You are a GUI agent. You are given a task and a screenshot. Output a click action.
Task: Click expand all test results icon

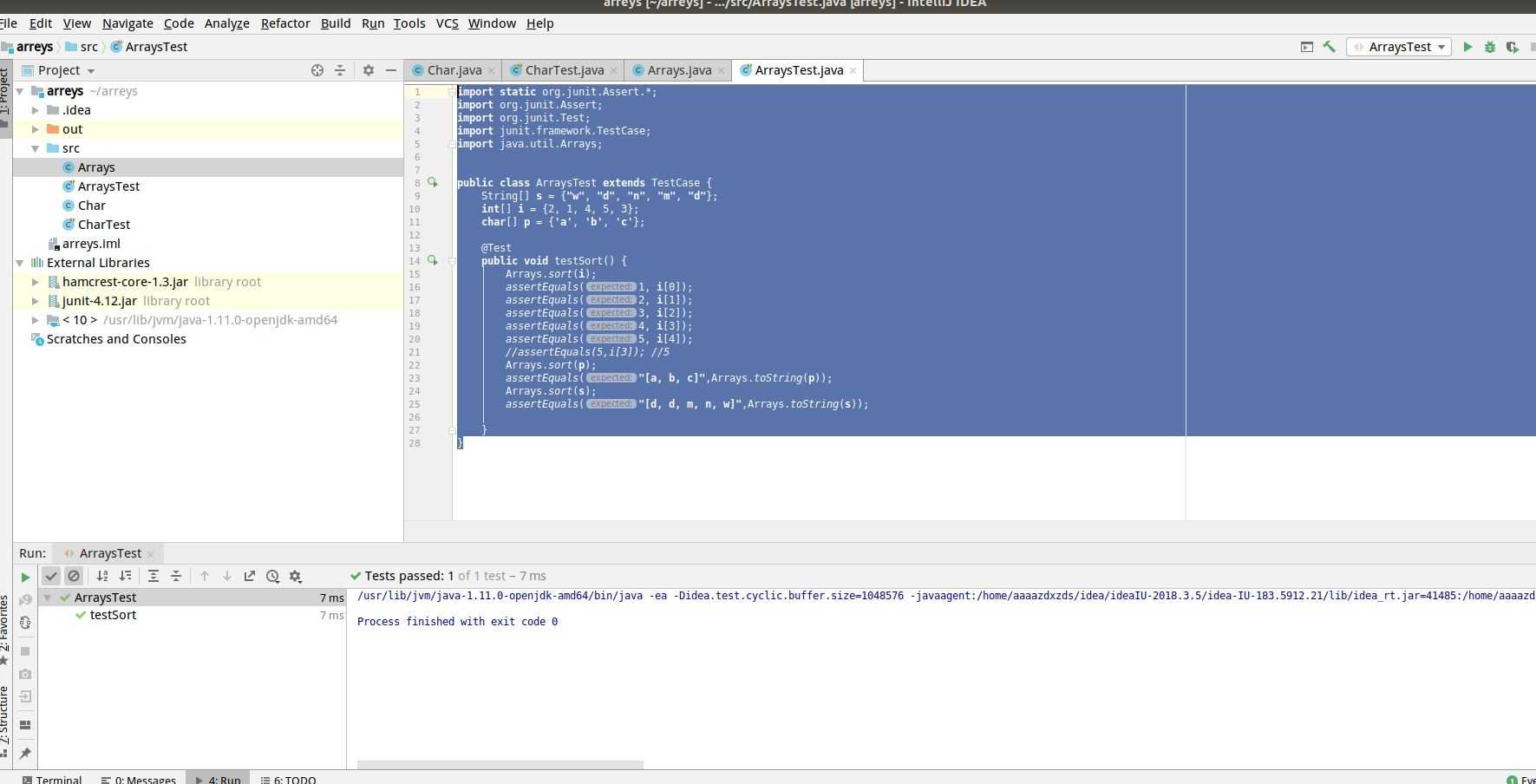tap(154, 576)
